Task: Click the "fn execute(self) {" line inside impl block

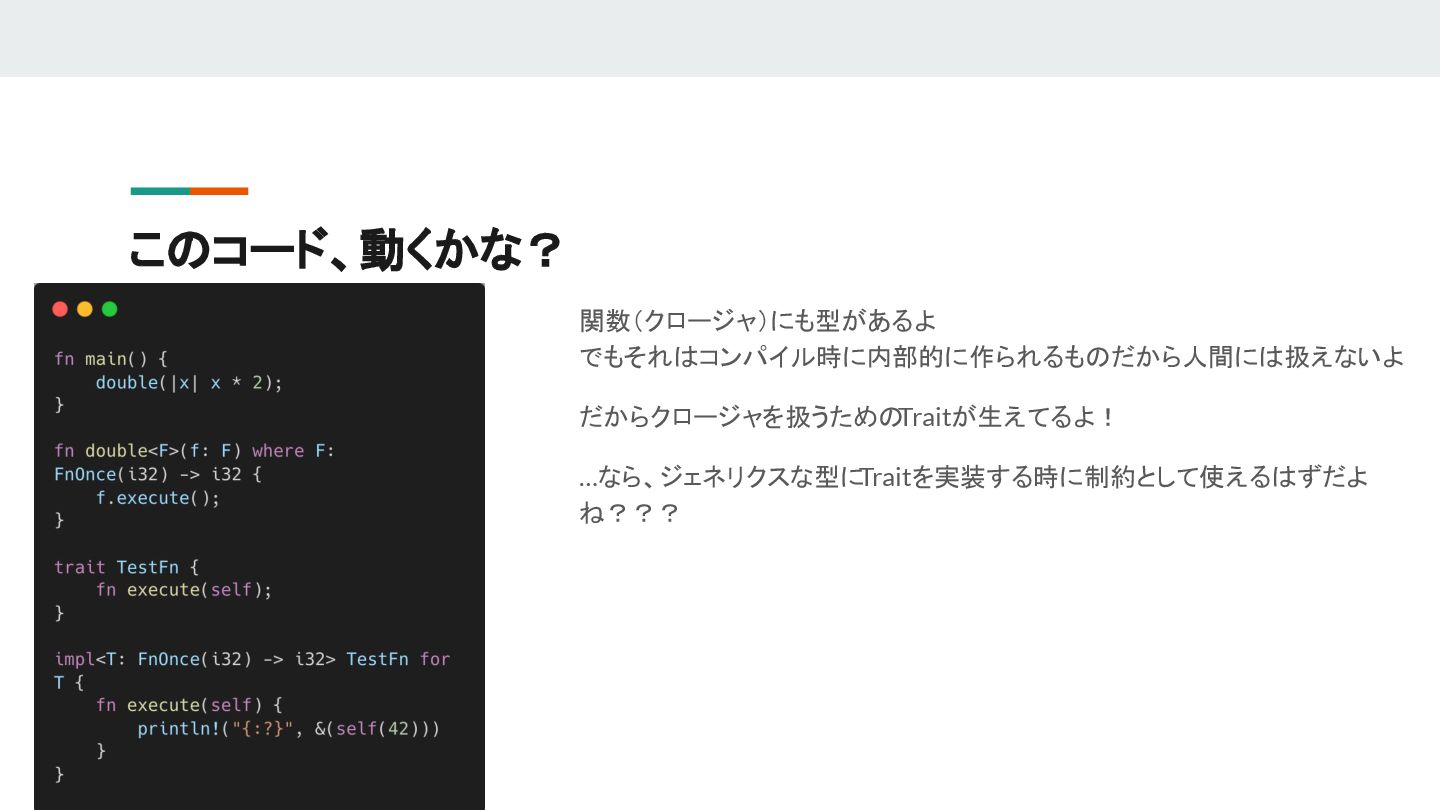Action: click(189, 705)
